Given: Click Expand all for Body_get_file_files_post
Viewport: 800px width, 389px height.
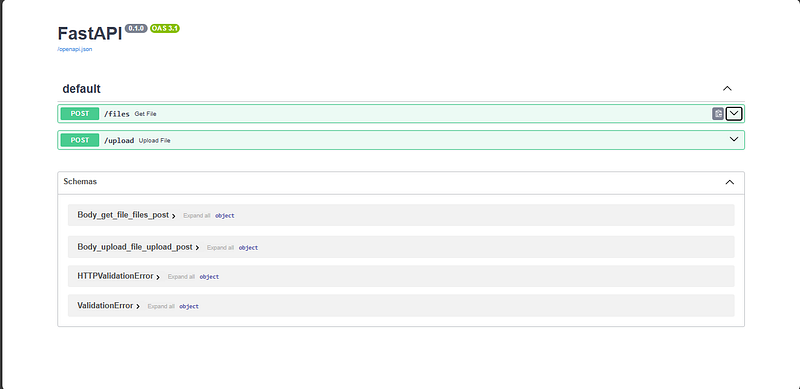Looking at the screenshot, I should 196,216.
